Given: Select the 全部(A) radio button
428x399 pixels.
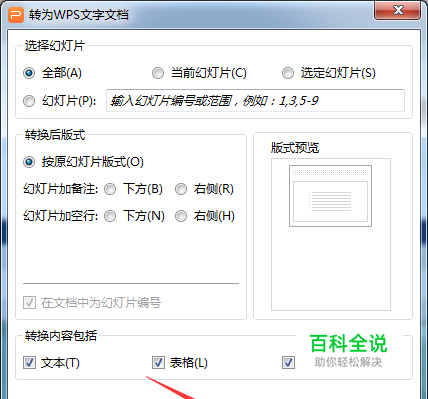Looking at the screenshot, I should coord(29,73).
